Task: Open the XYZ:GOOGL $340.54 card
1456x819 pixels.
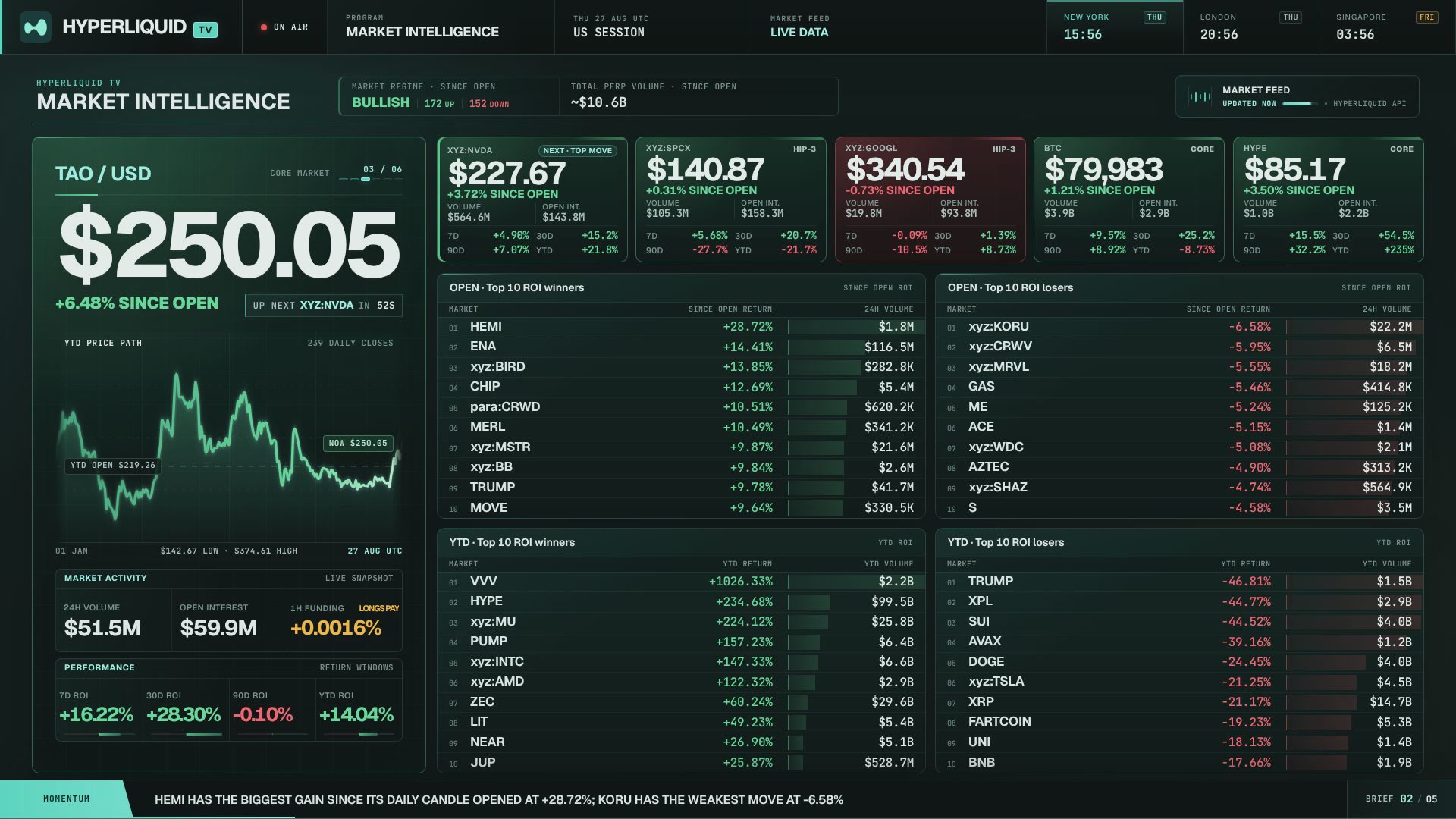Action: 930,199
